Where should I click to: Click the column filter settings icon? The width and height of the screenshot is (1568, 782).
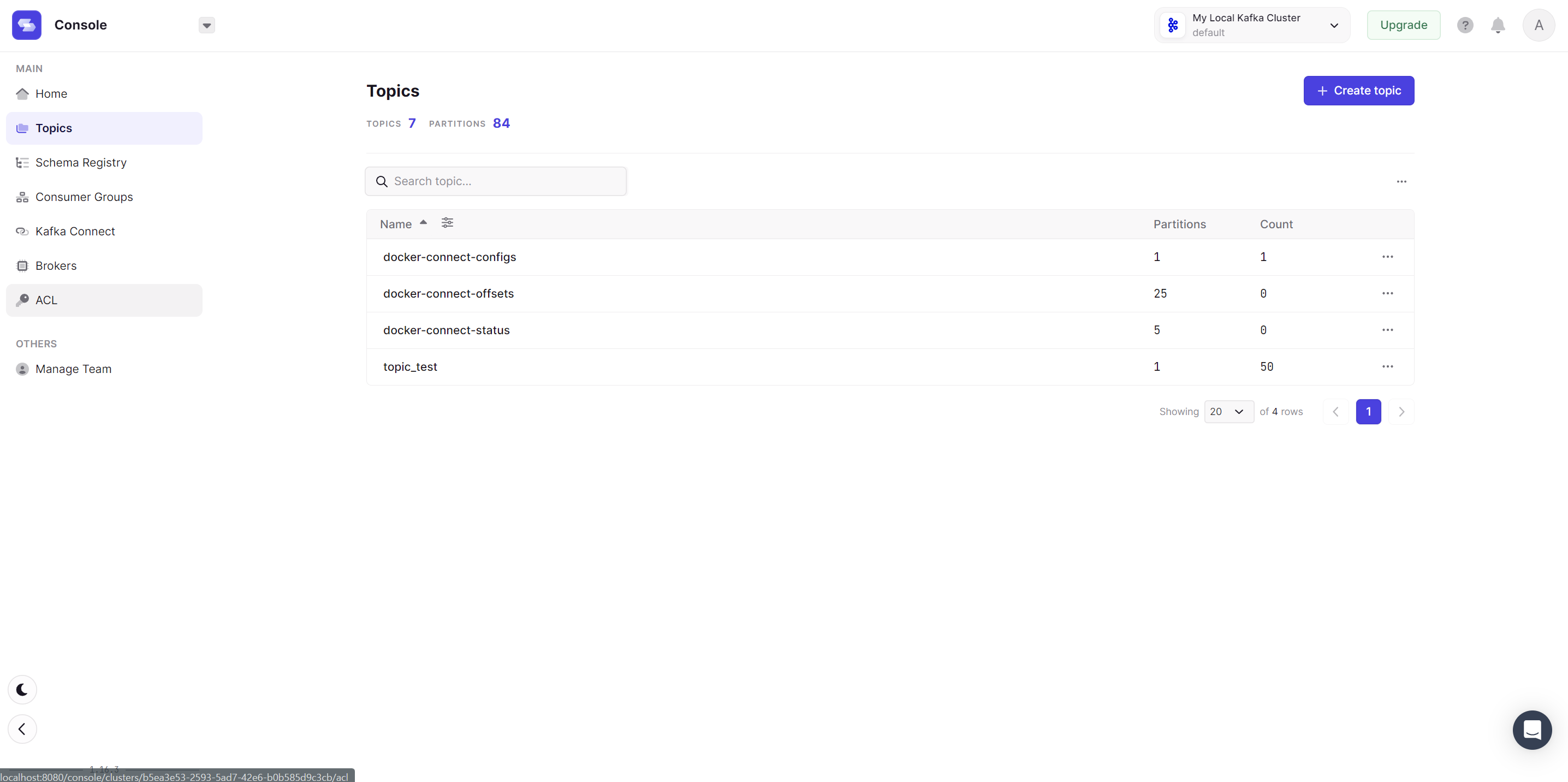pos(447,223)
